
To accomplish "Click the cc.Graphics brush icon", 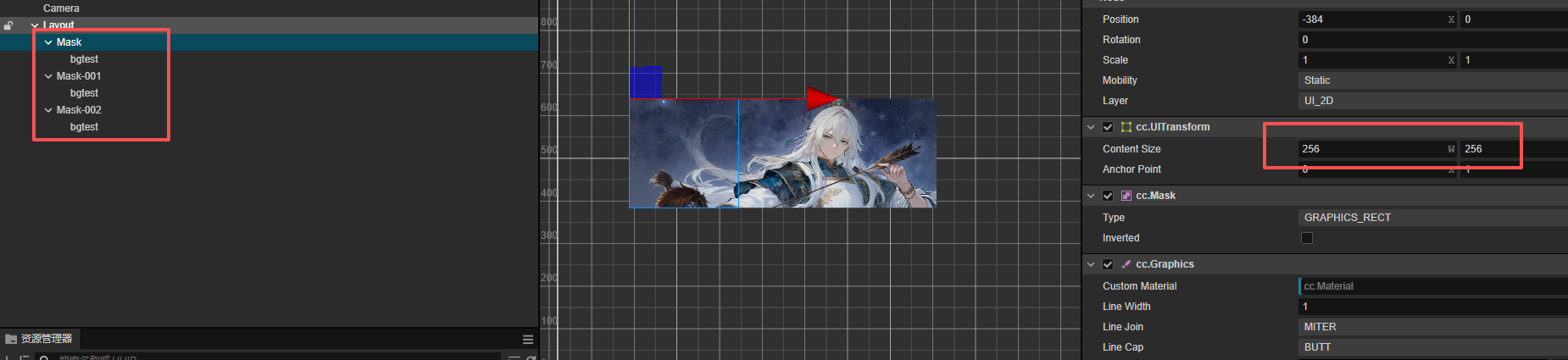I will point(1126,264).
